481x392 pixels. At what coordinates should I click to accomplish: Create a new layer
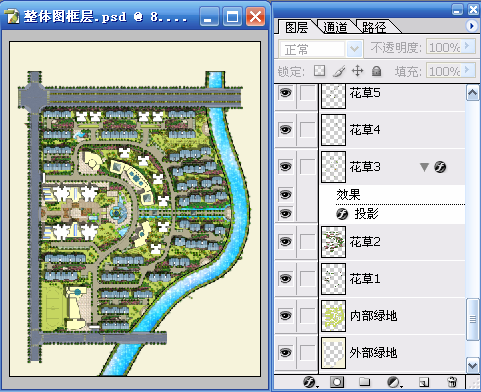click(x=423, y=382)
